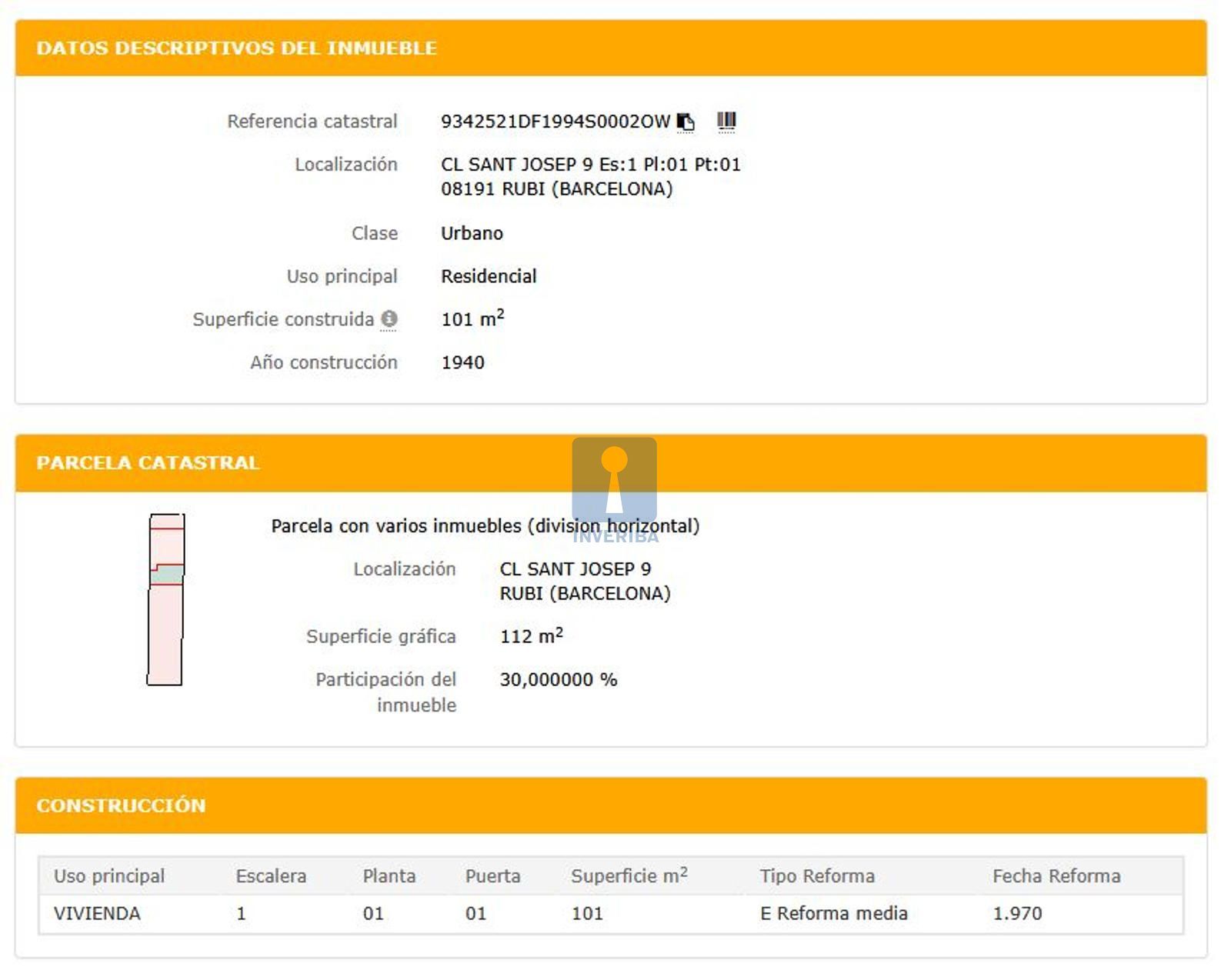Click the Superficie construida info icon

click(389, 318)
